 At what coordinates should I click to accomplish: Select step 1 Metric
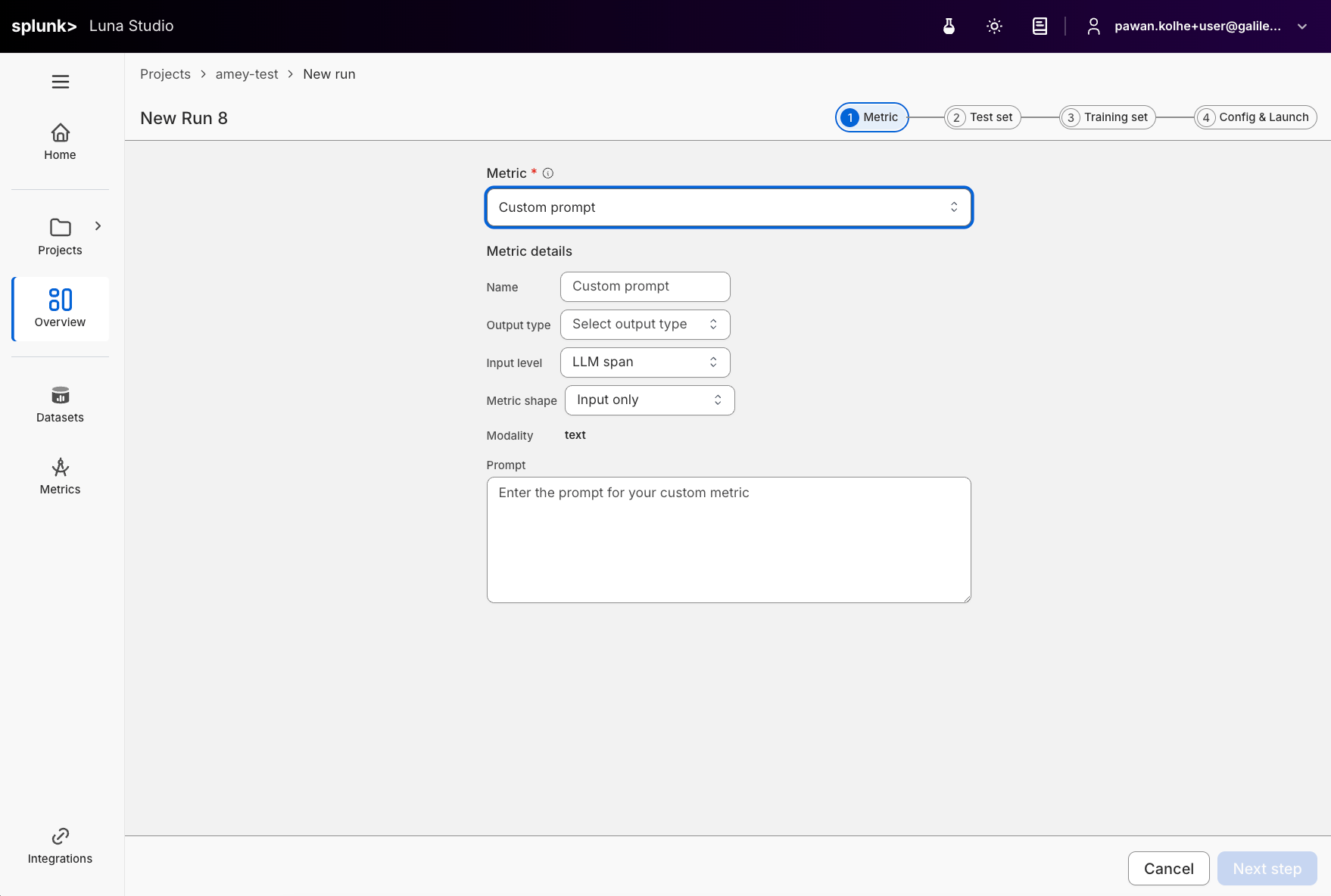click(x=871, y=117)
